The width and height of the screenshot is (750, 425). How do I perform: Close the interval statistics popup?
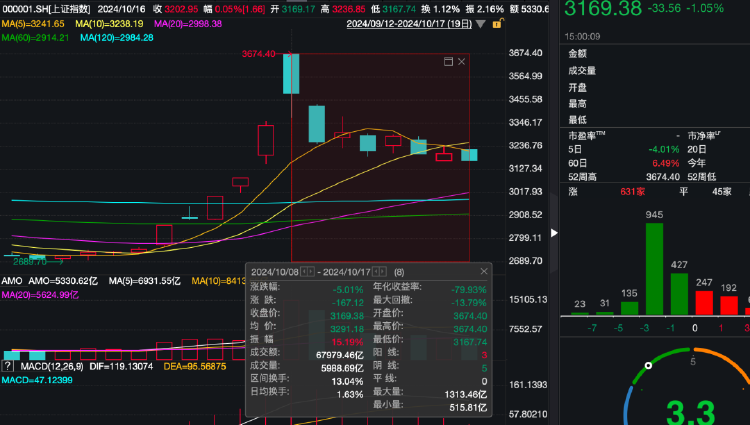pos(484,272)
